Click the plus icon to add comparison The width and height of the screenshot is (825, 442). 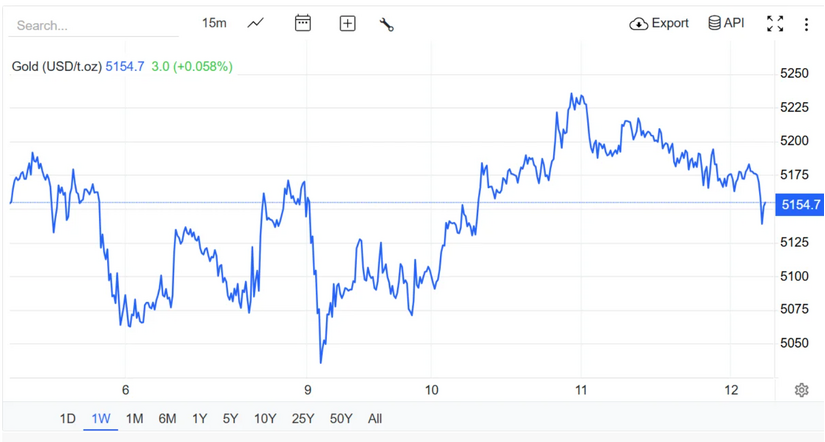347,23
